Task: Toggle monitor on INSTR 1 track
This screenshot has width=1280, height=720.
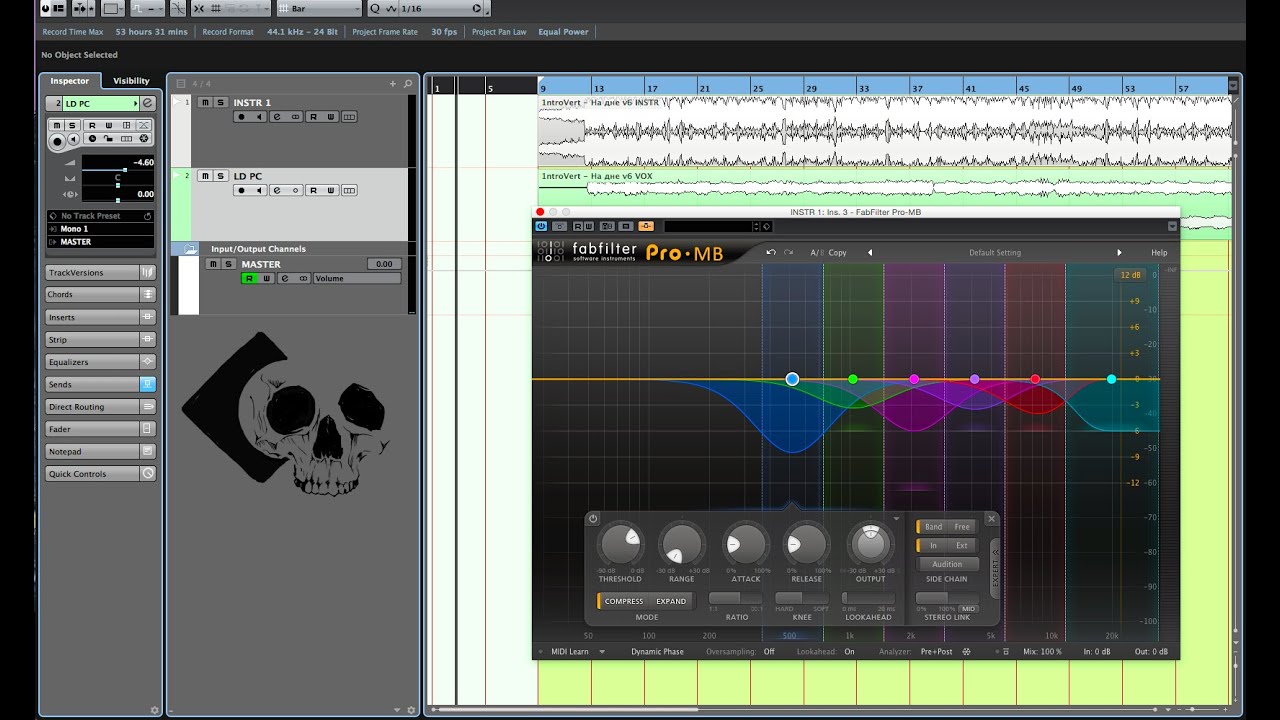Action: [259, 117]
